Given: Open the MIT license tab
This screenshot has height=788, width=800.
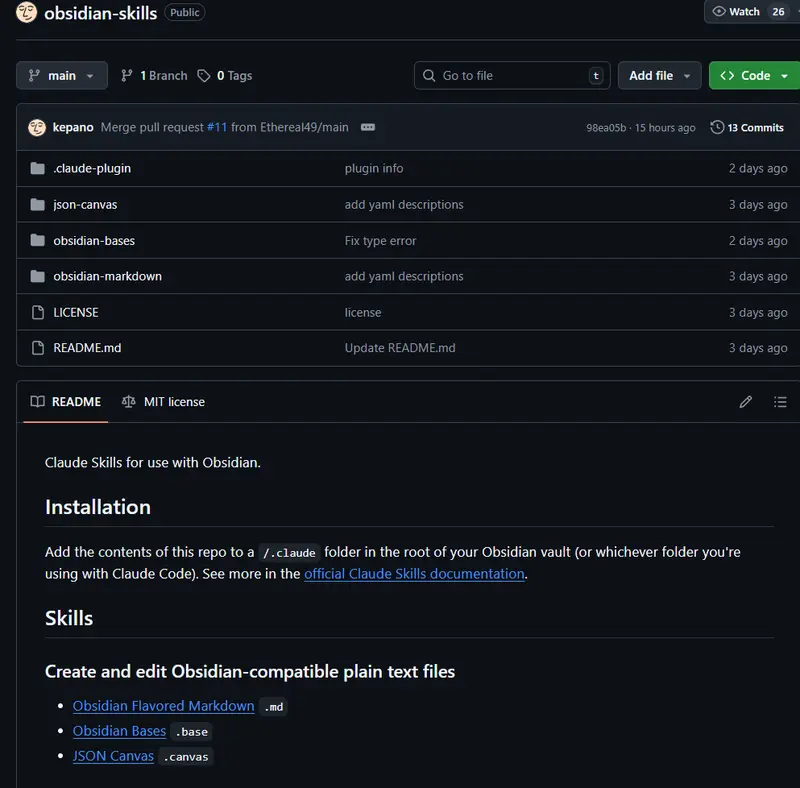Looking at the screenshot, I should tap(163, 401).
